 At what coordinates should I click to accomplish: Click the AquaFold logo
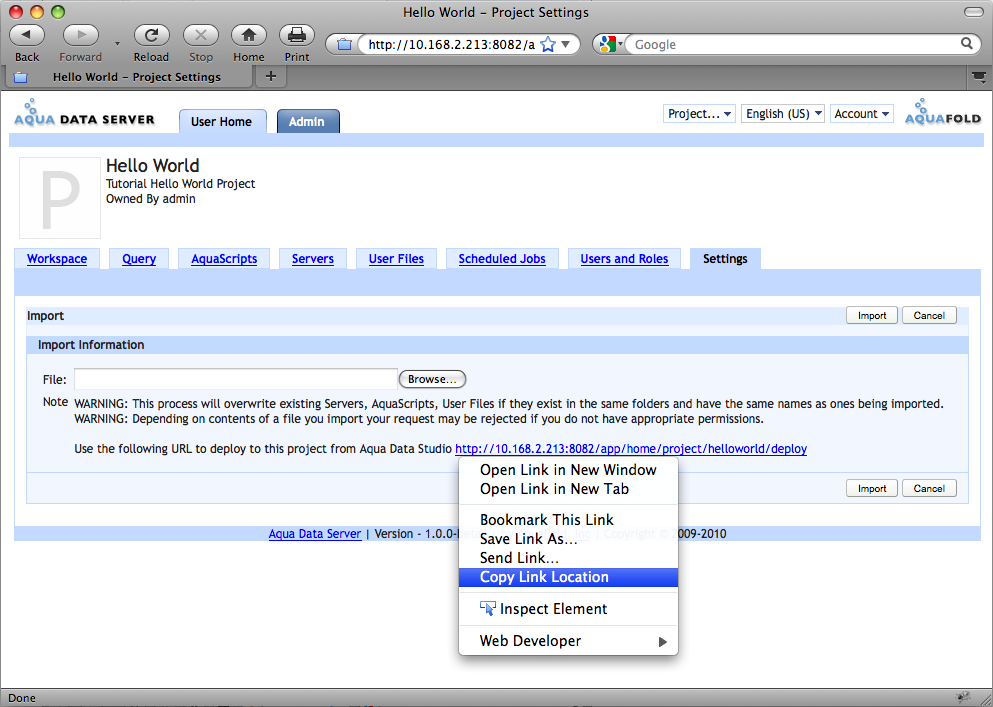tap(942, 112)
